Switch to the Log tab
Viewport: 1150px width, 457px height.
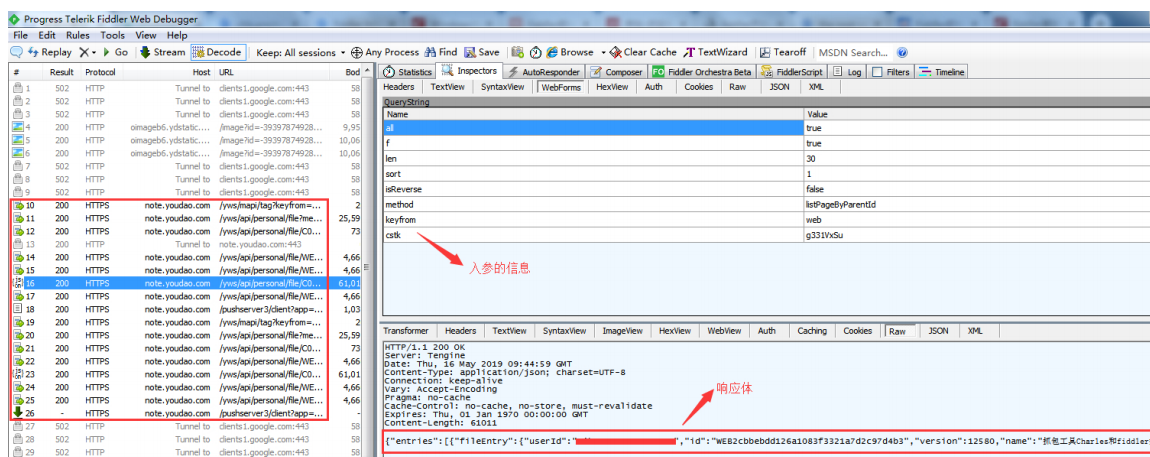pyautogui.click(x=847, y=72)
